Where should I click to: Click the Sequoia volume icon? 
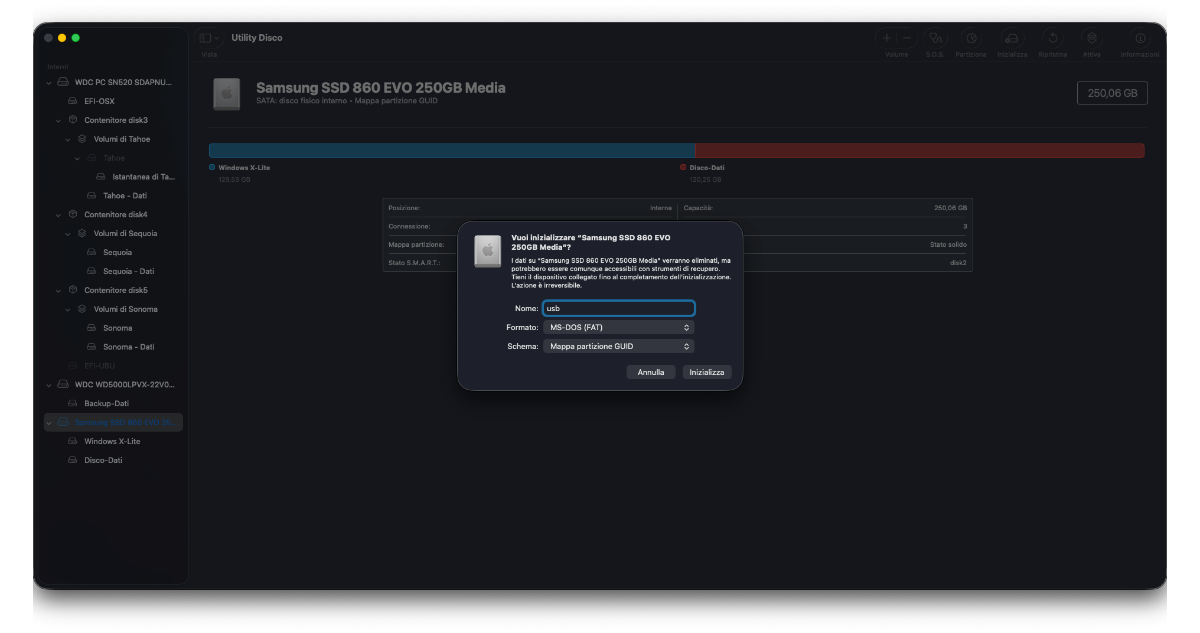point(92,253)
